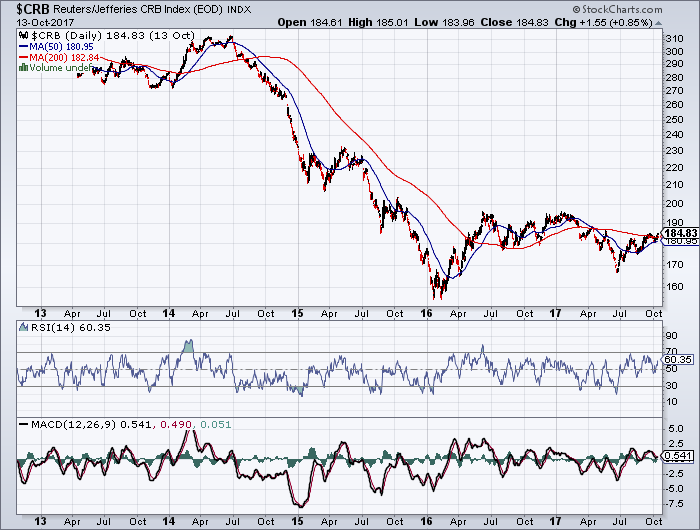Image resolution: width=700 pixels, height=530 pixels.
Task: Click the blue MA(50) legend line swatch
Action: tap(24, 46)
